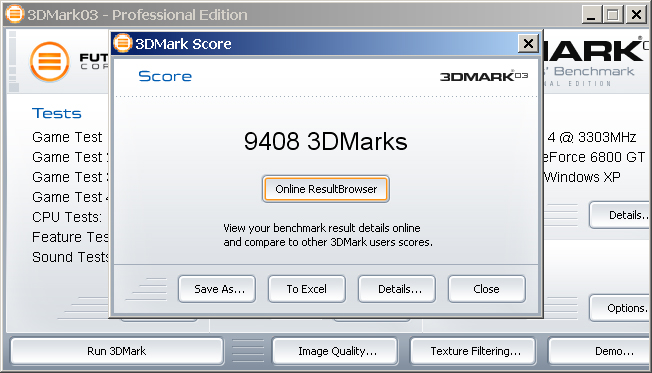
Task: Minimize the 3DMark03 main window
Action: click(x=591, y=15)
